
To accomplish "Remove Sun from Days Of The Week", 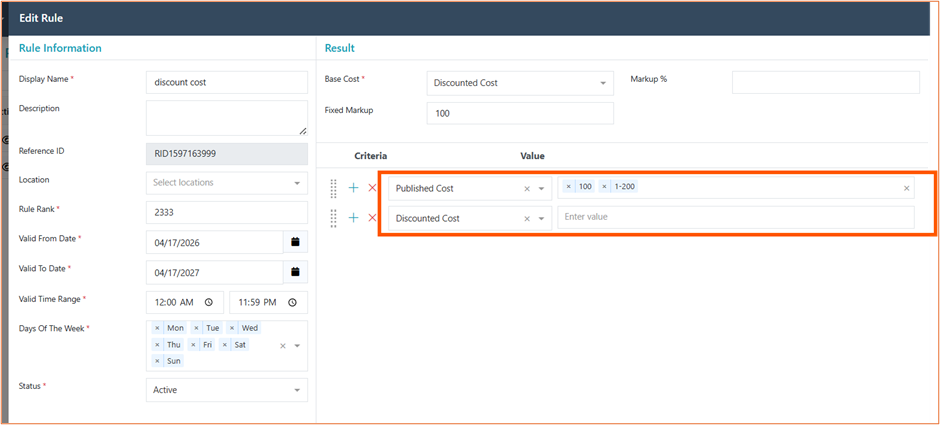I will (157, 361).
